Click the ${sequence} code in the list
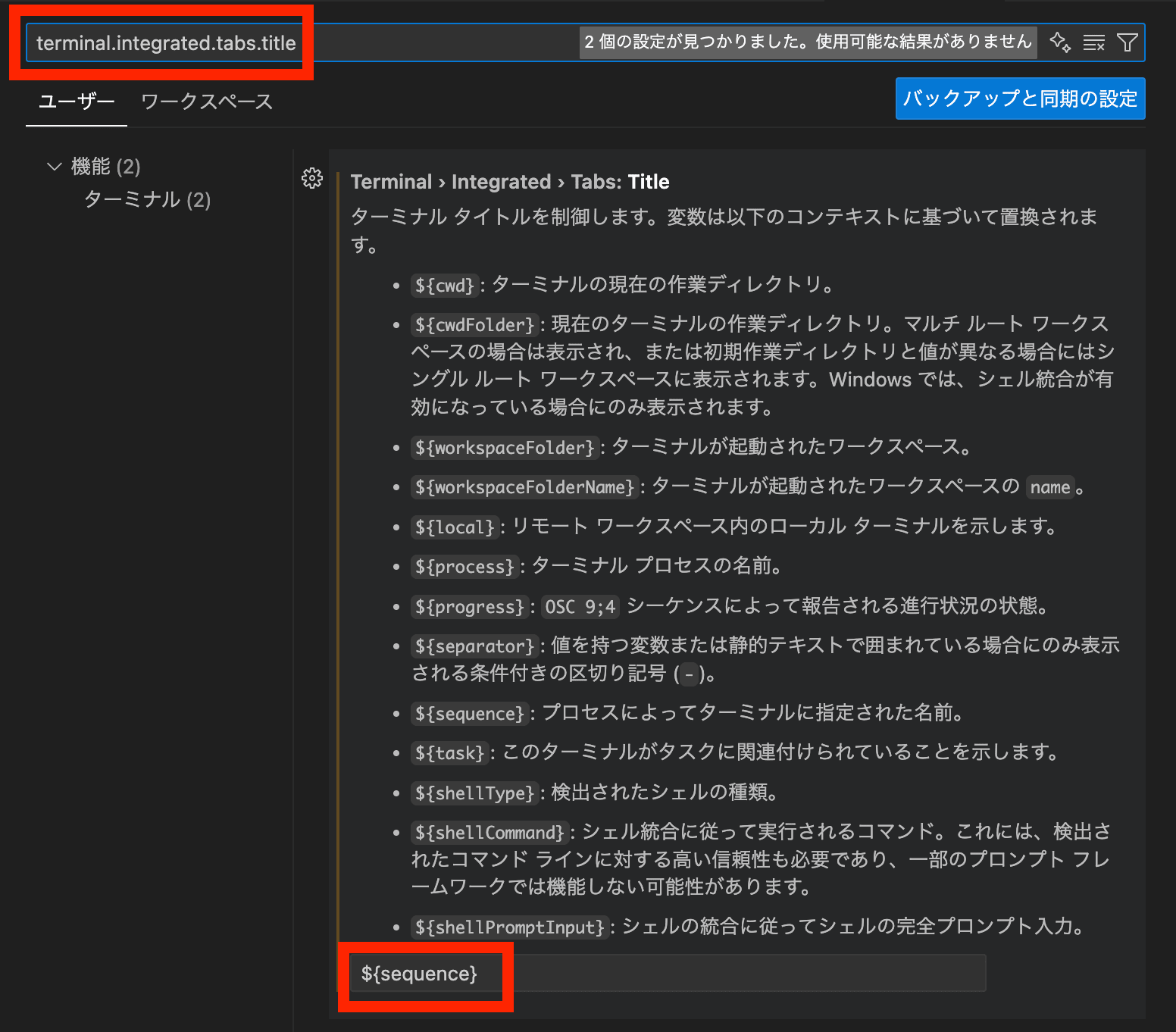This screenshot has width=1176, height=1032. pyautogui.click(x=470, y=714)
